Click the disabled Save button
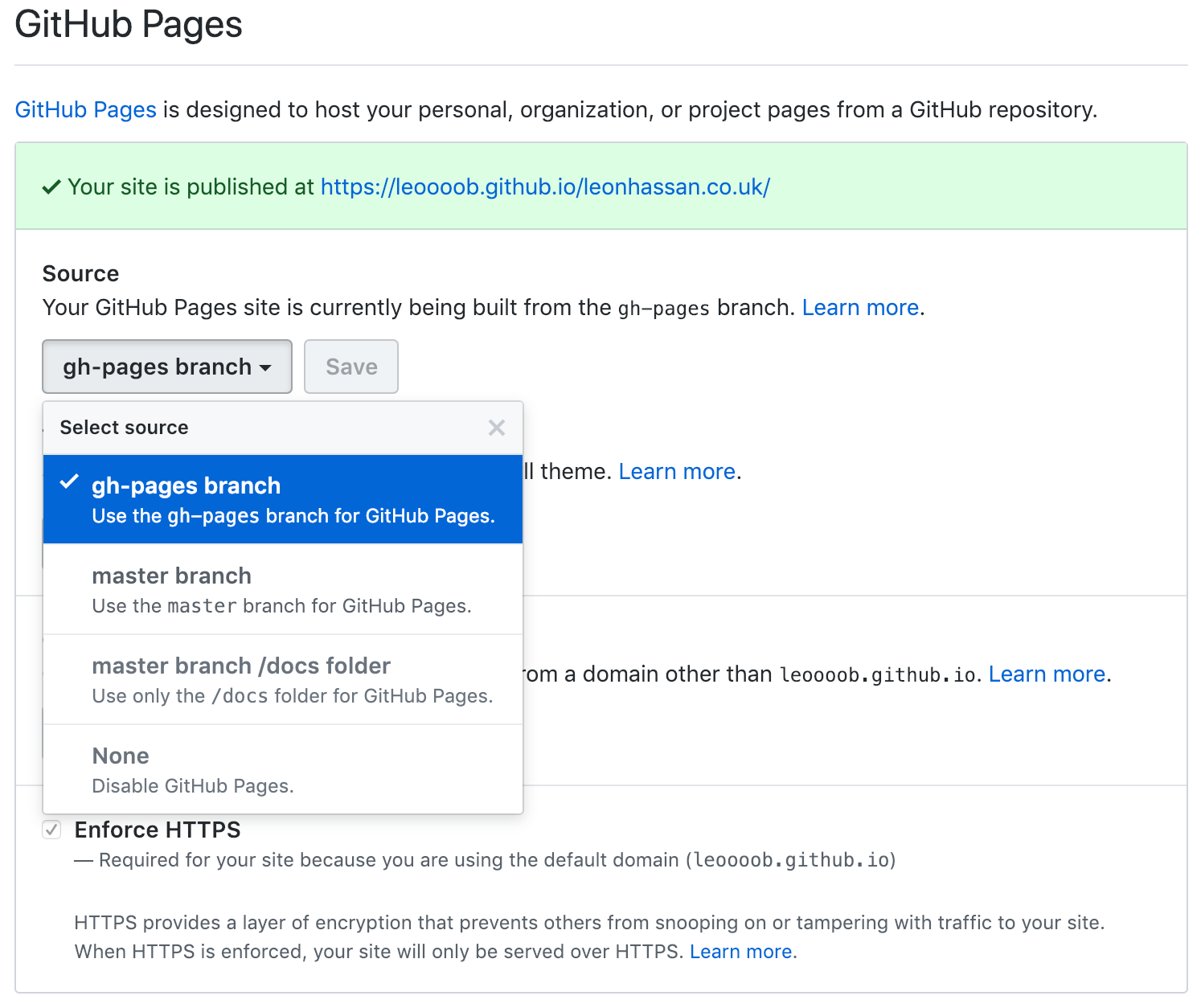Screen dimensions: 1201x1008 (x=351, y=367)
